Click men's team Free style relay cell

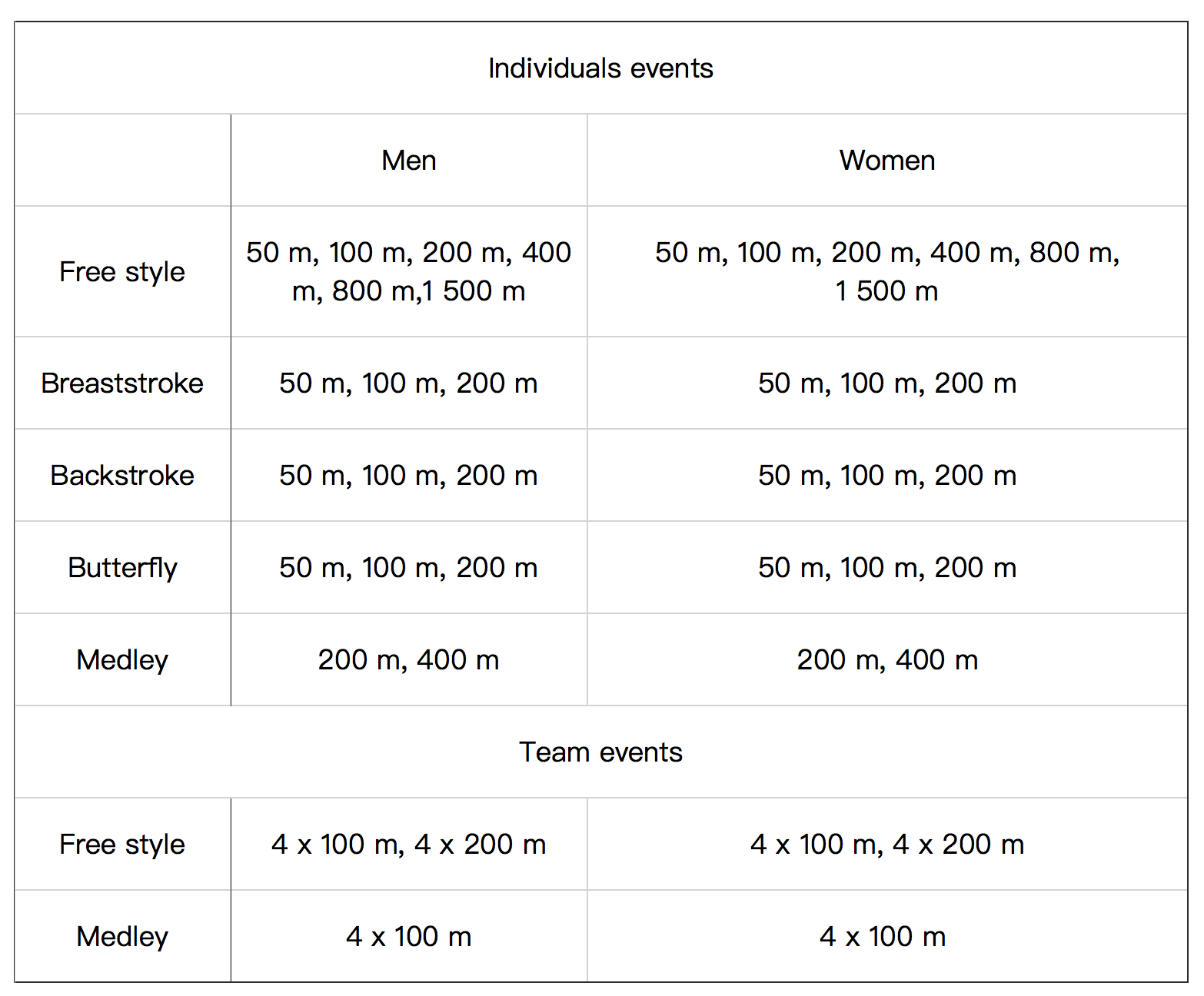coord(409,845)
